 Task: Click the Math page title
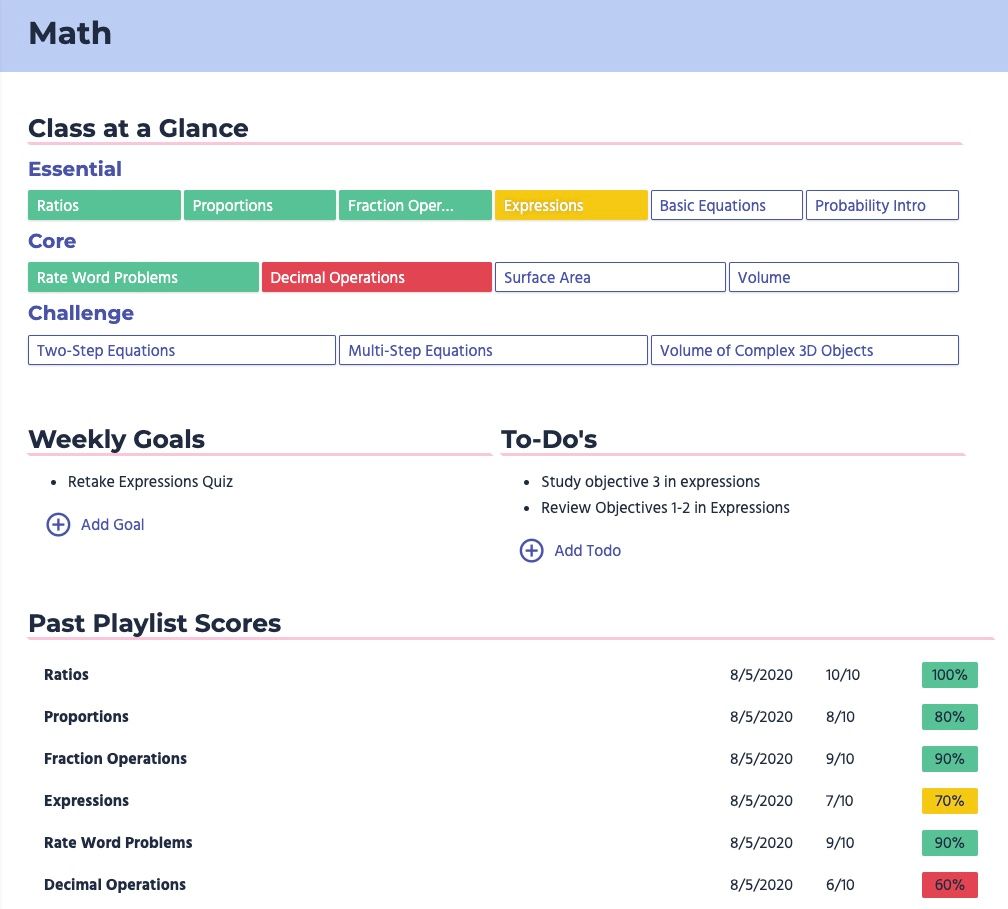(70, 33)
